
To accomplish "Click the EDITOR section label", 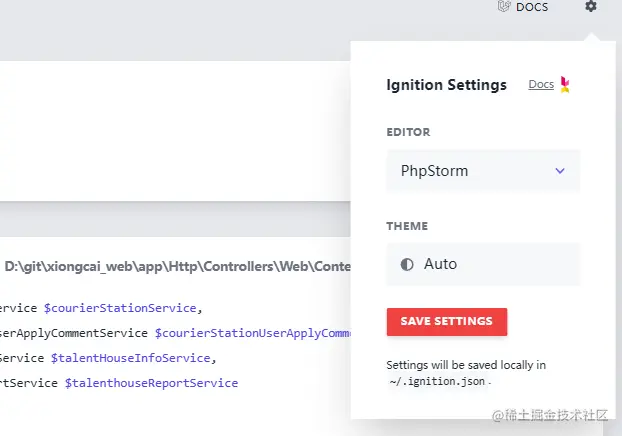I will point(408,132).
